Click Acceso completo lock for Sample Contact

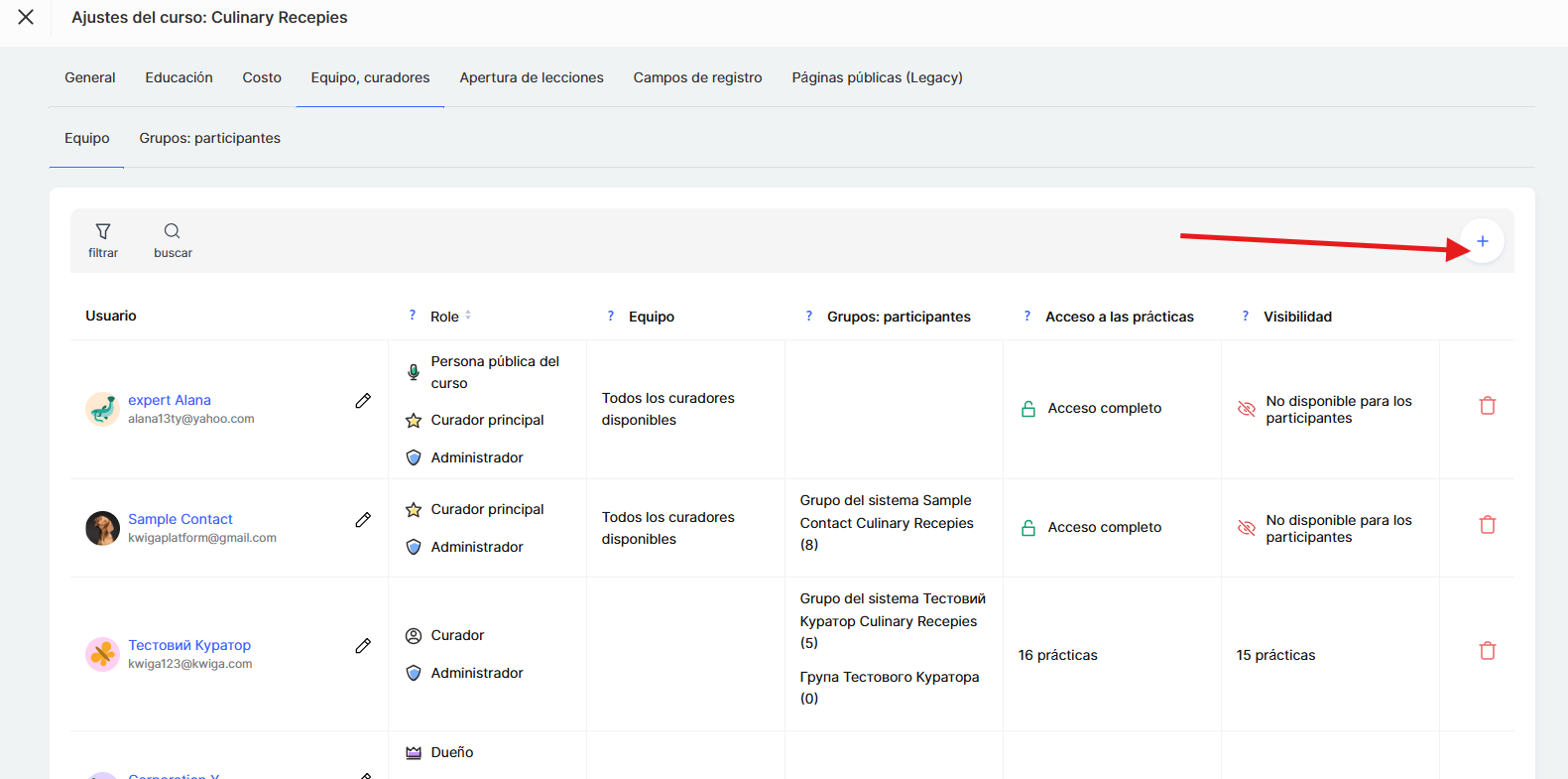pyautogui.click(x=1028, y=528)
